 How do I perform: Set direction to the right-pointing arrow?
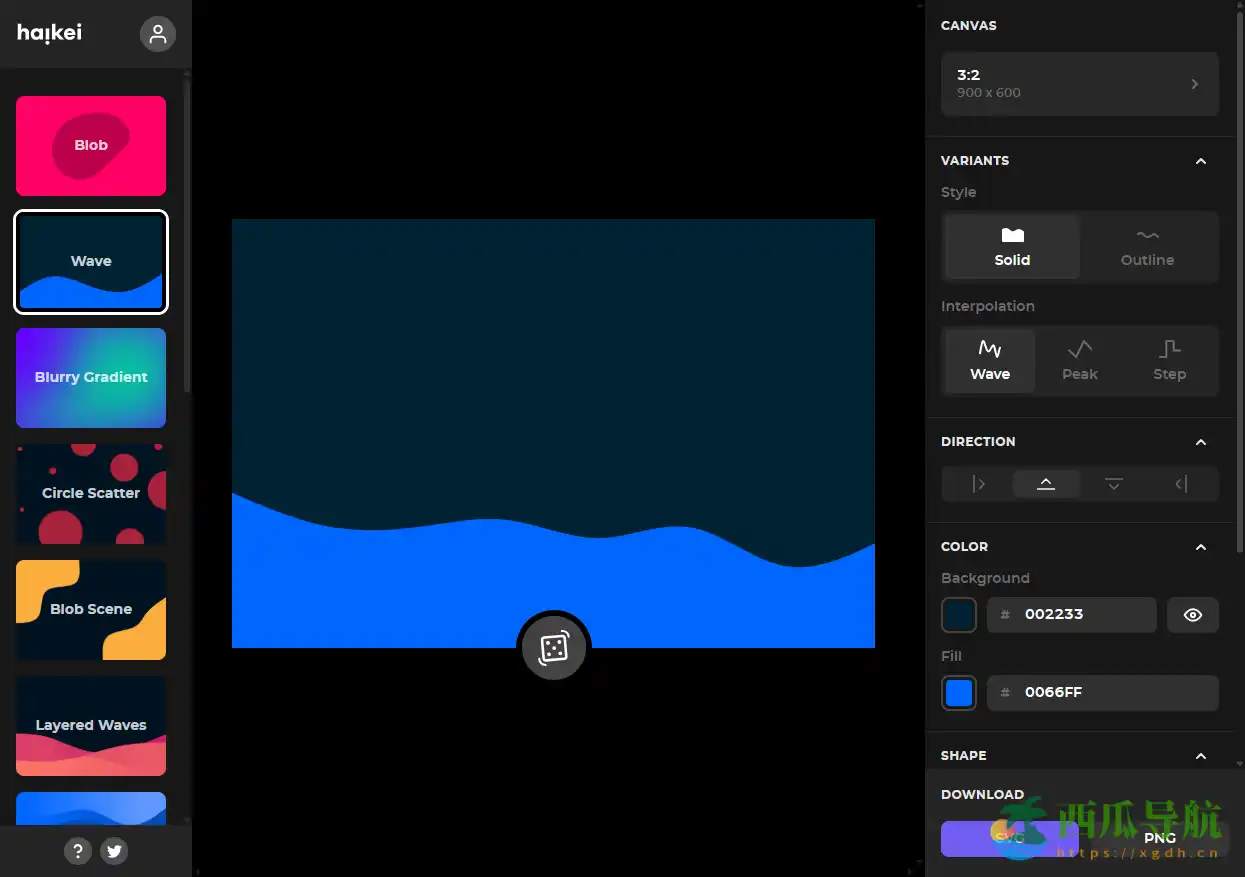(979, 484)
